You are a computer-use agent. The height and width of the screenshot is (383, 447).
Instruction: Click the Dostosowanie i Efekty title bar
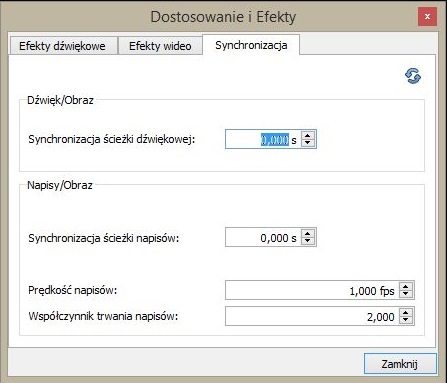coord(223,17)
